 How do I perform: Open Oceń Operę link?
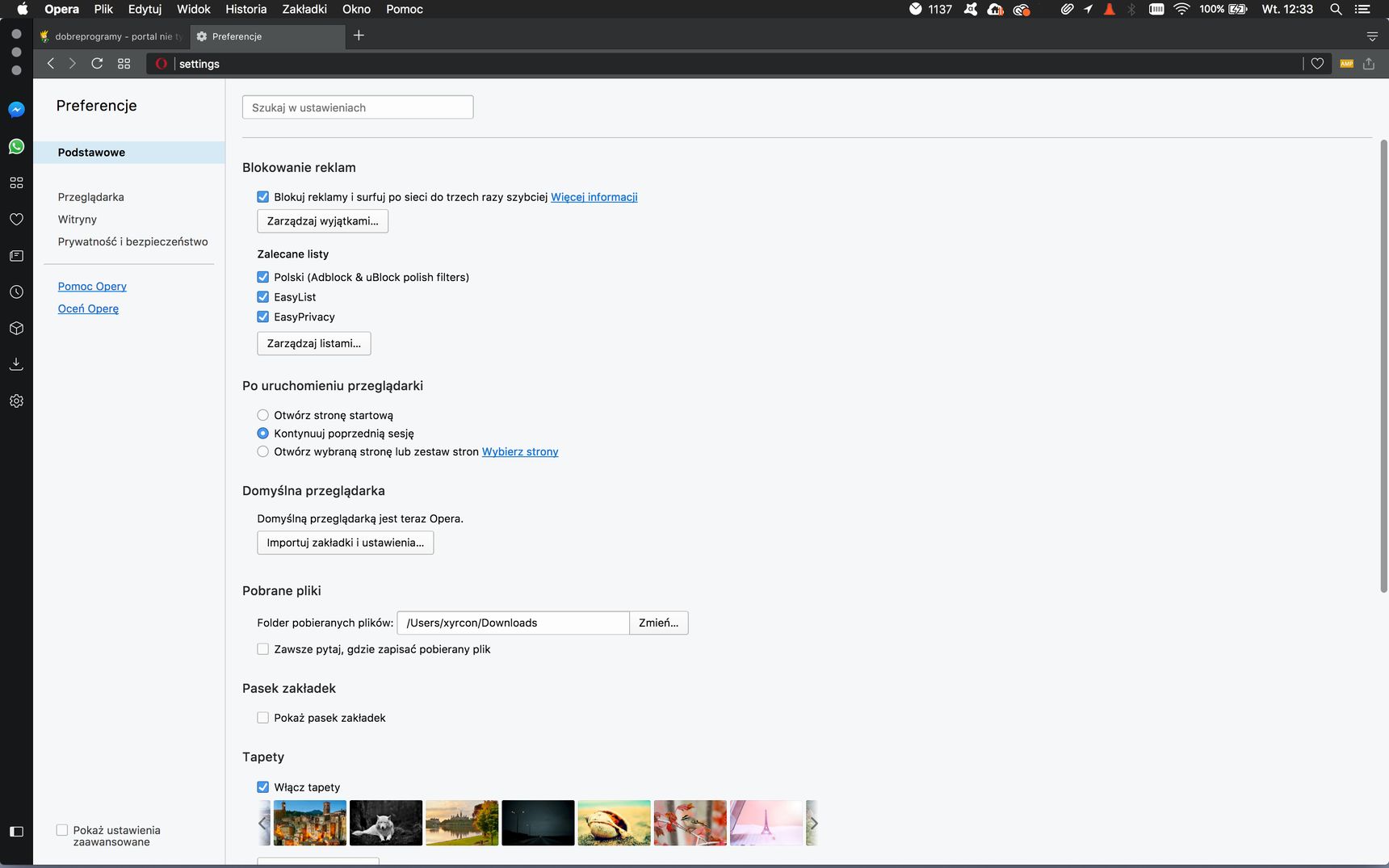tap(88, 308)
